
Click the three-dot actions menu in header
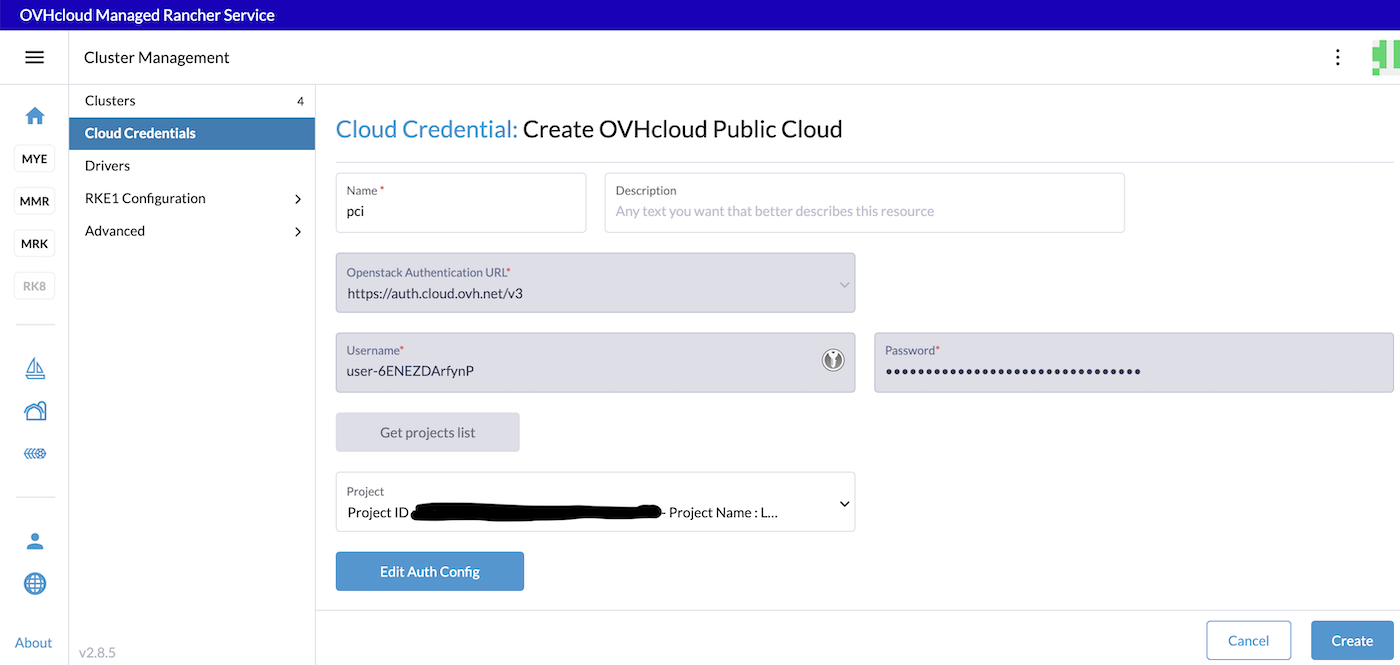point(1337,57)
